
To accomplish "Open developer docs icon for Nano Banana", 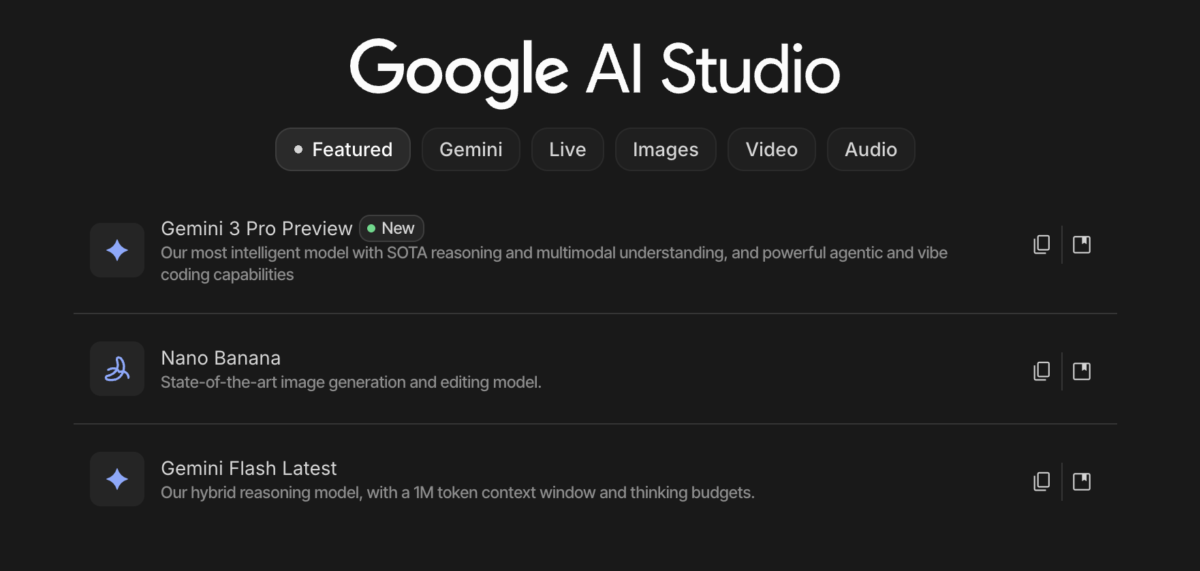I will point(1081,371).
